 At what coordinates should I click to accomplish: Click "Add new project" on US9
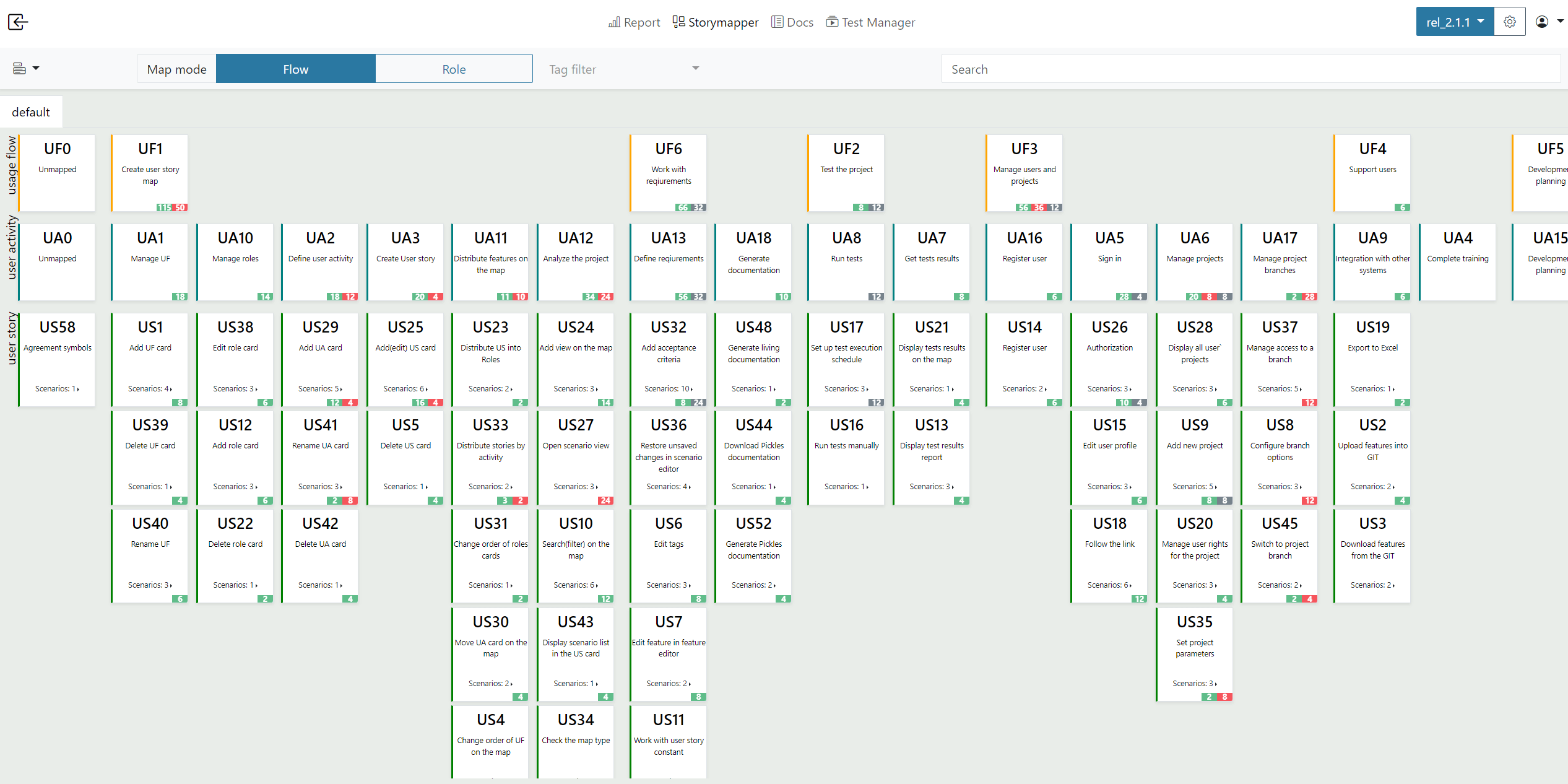[x=1195, y=446]
